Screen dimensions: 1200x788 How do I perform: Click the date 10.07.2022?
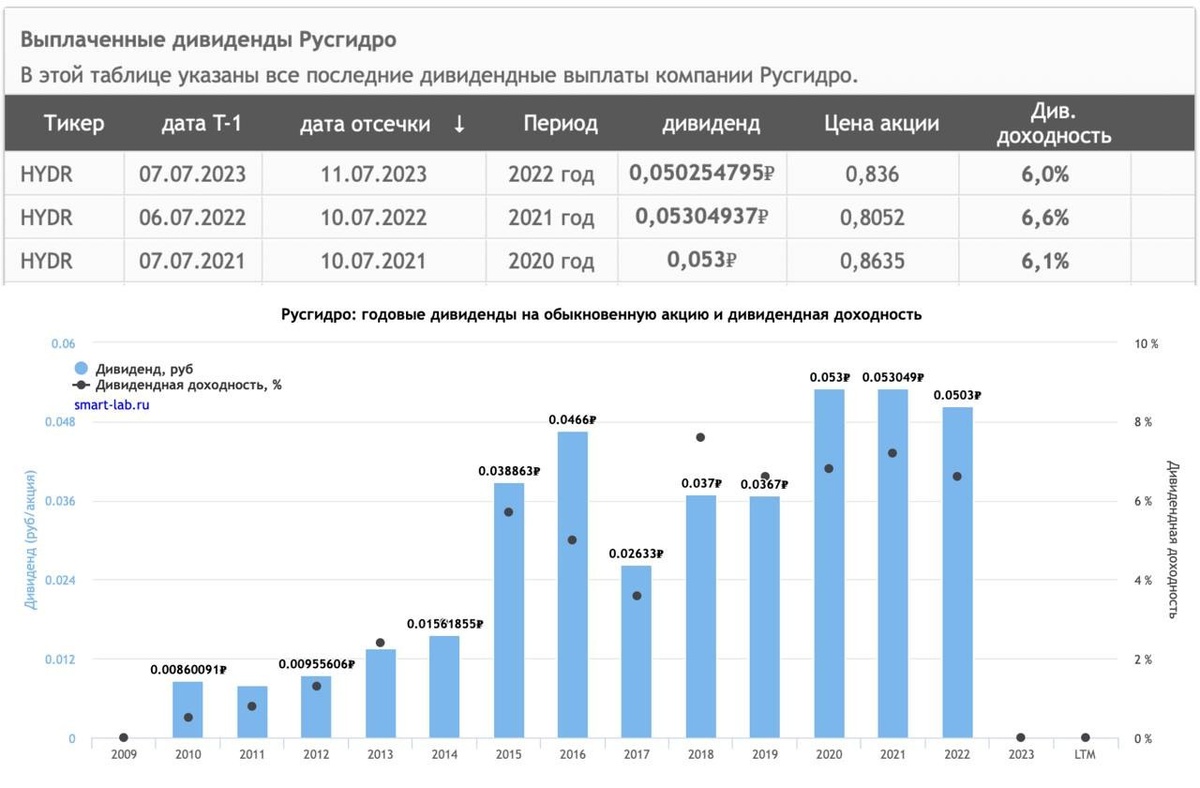pyautogui.click(x=374, y=218)
